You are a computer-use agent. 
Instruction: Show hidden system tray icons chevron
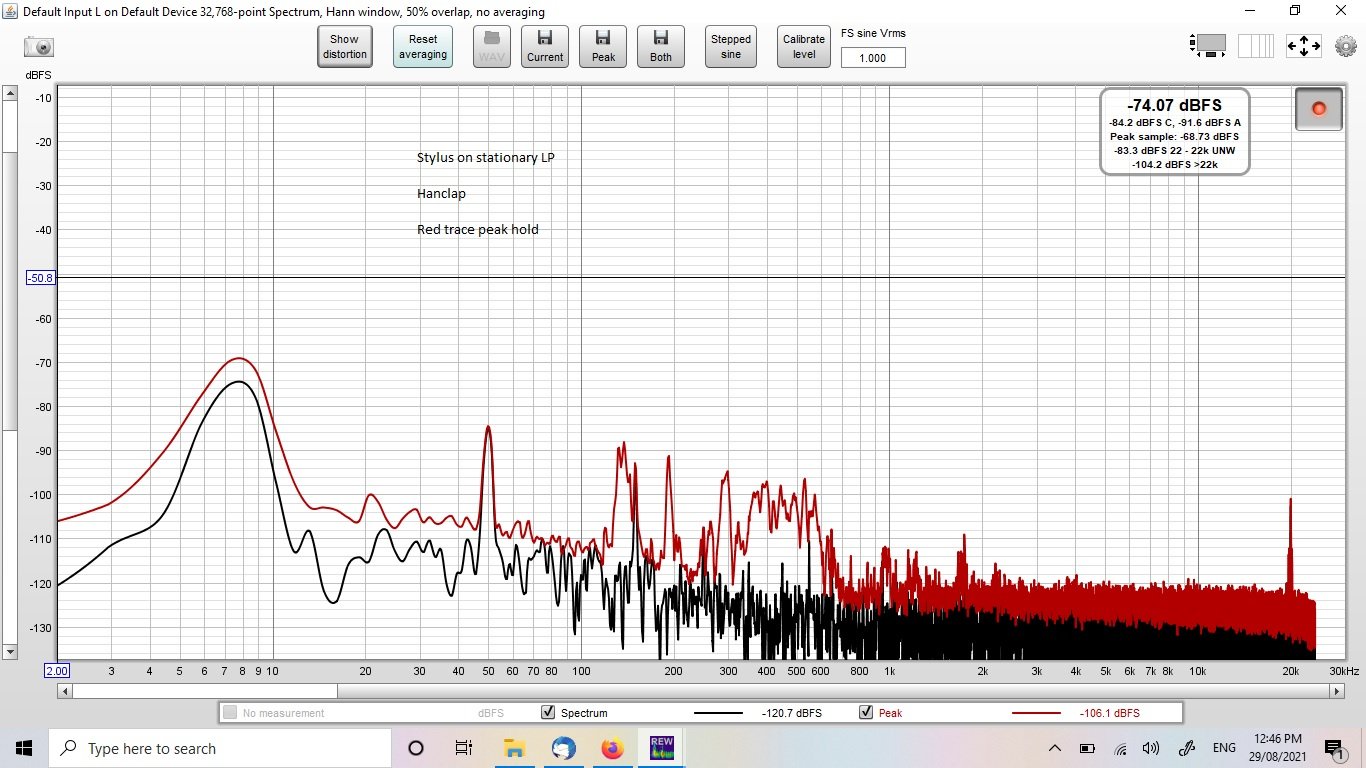coord(1054,748)
